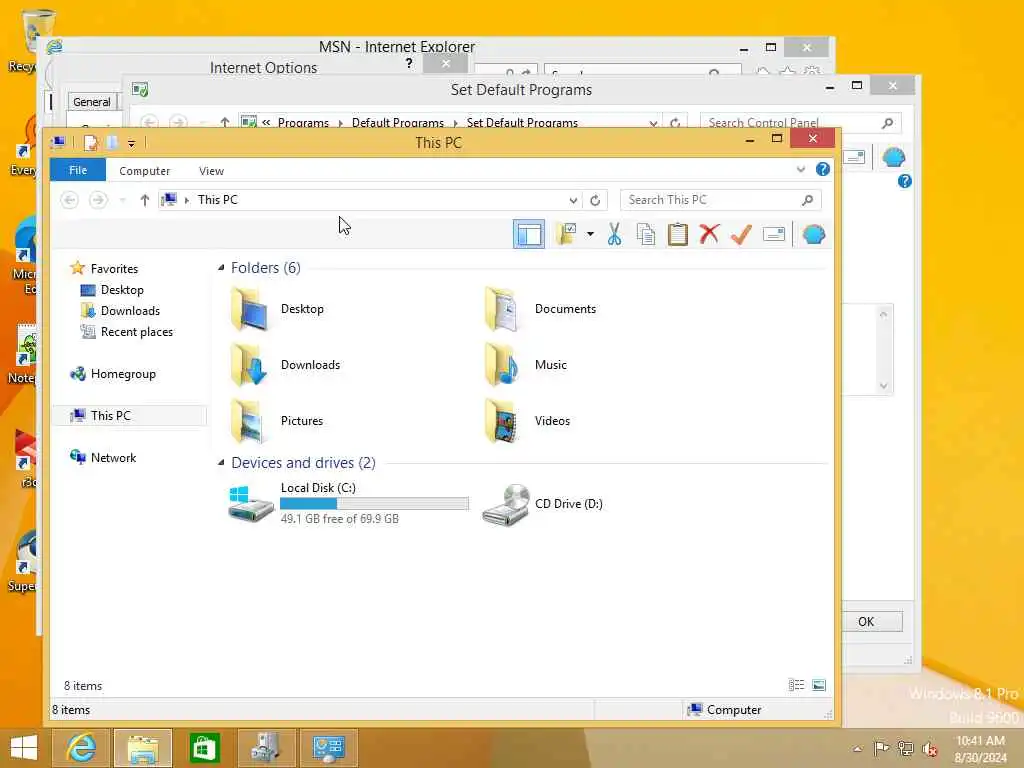Open the Customize Quick Access Toolbar dropdown
Image resolution: width=1024 pixels, height=768 pixels.
pos(131,143)
